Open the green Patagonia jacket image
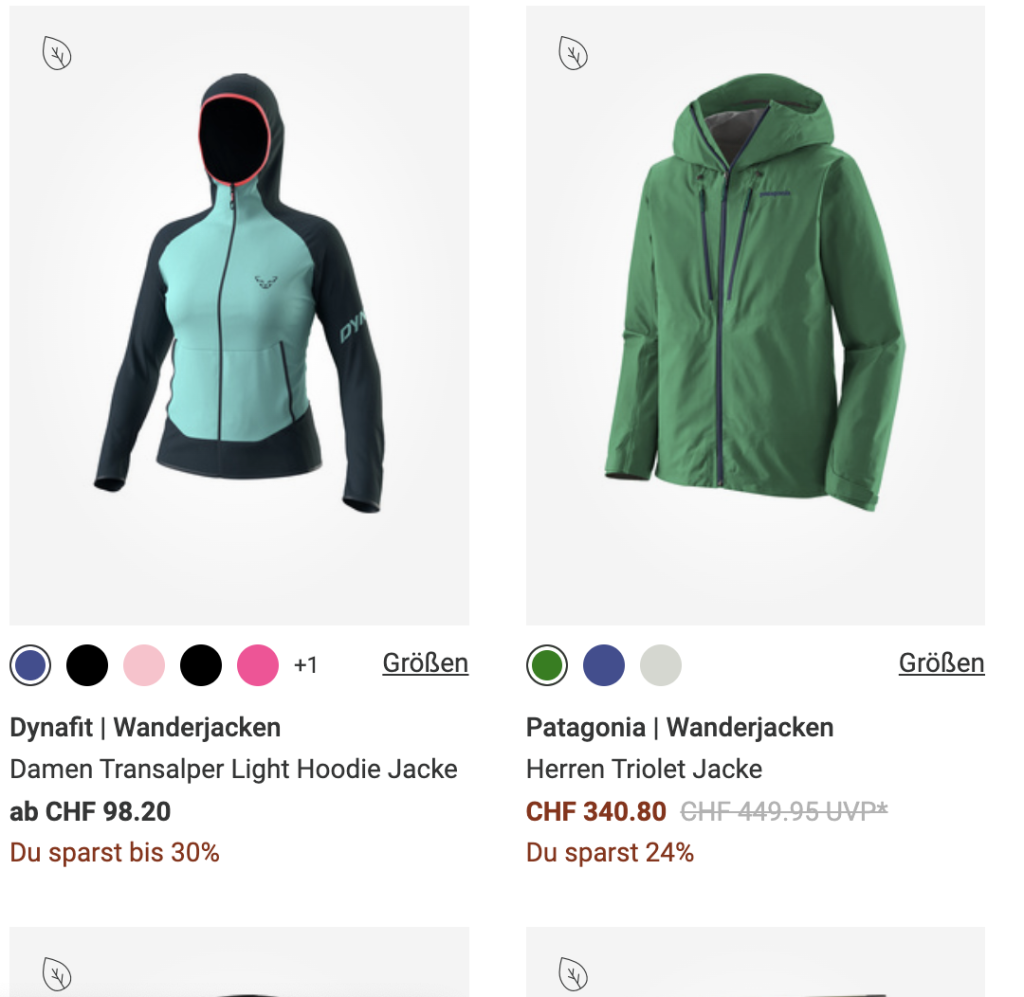The image size is (1024, 997). coord(755,315)
